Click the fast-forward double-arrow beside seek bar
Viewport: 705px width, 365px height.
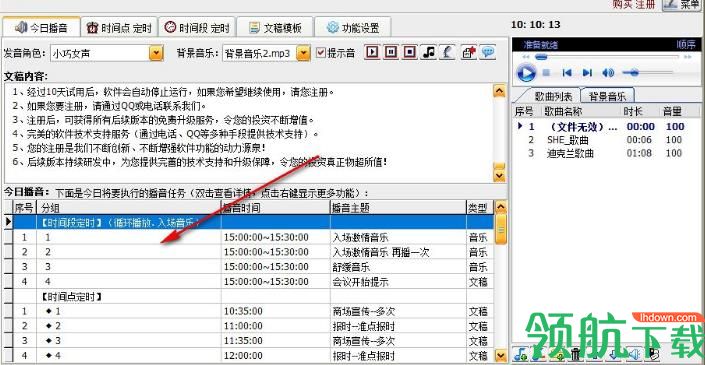click(x=687, y=57)
